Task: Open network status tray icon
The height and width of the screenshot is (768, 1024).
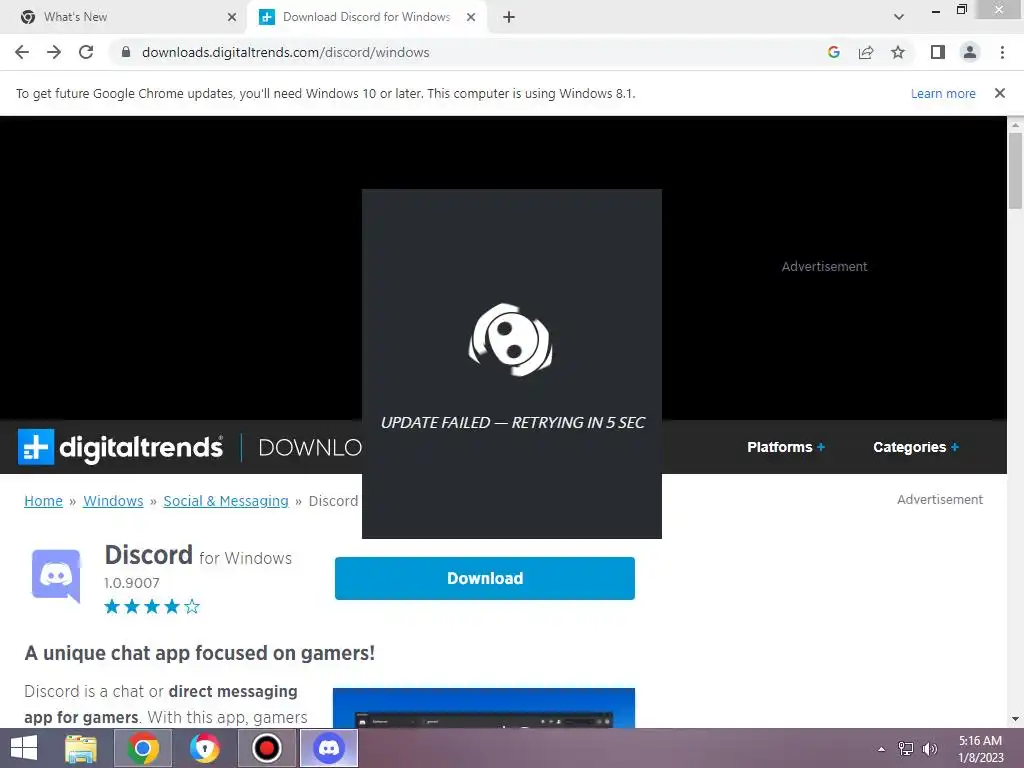Action: point(906,749)
